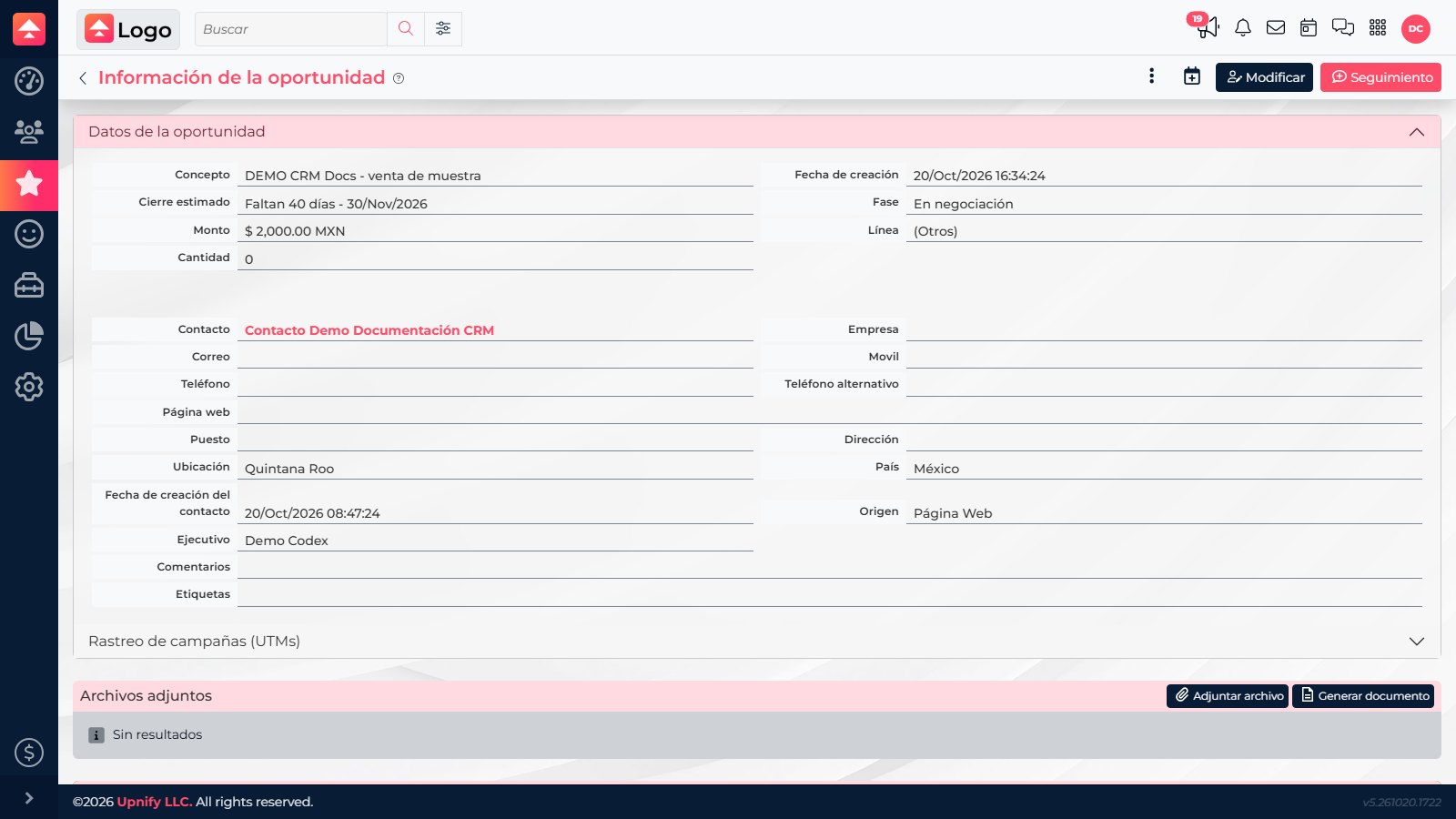Open the settings gear icon in sidebar
Image resolution: width=1456 pixels, height=819 pixels.
click(29, 387)
